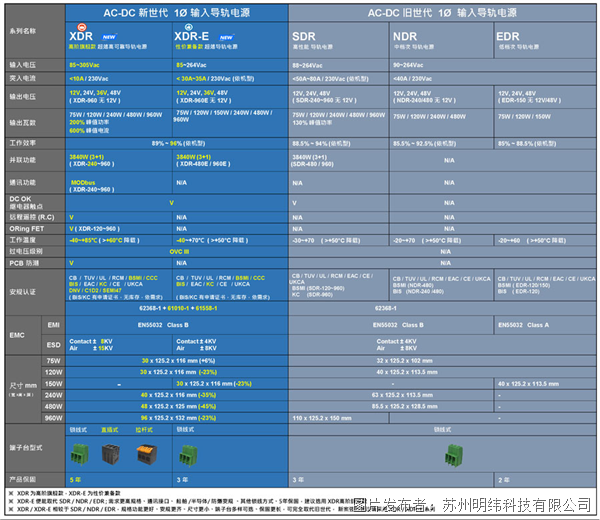Select the green terminal image in old-generation section

454,455
